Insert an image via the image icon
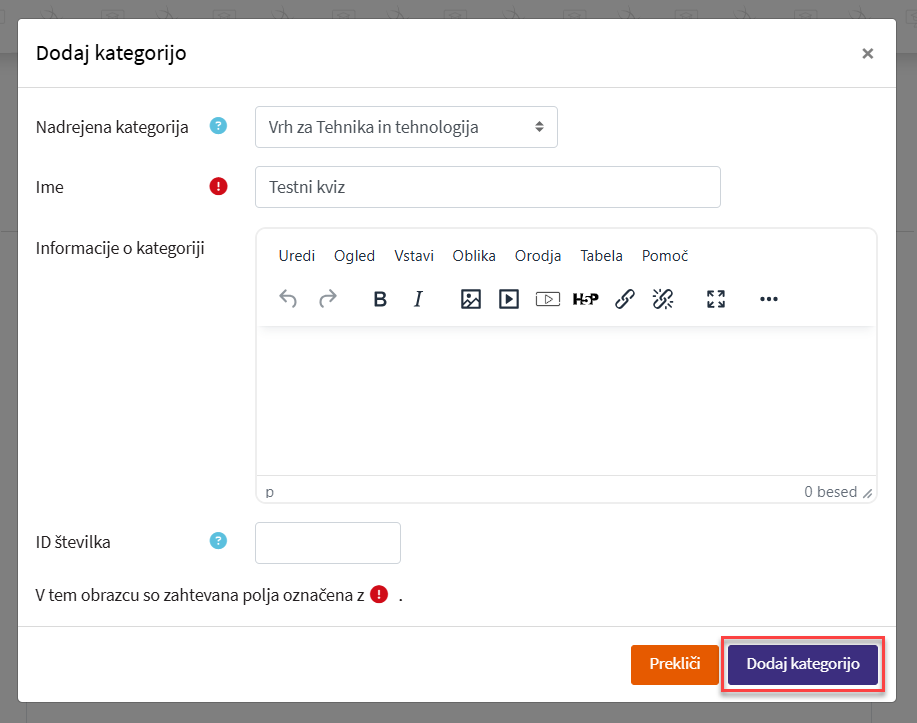Screen dimensions: 917x723 coord(471,299)
